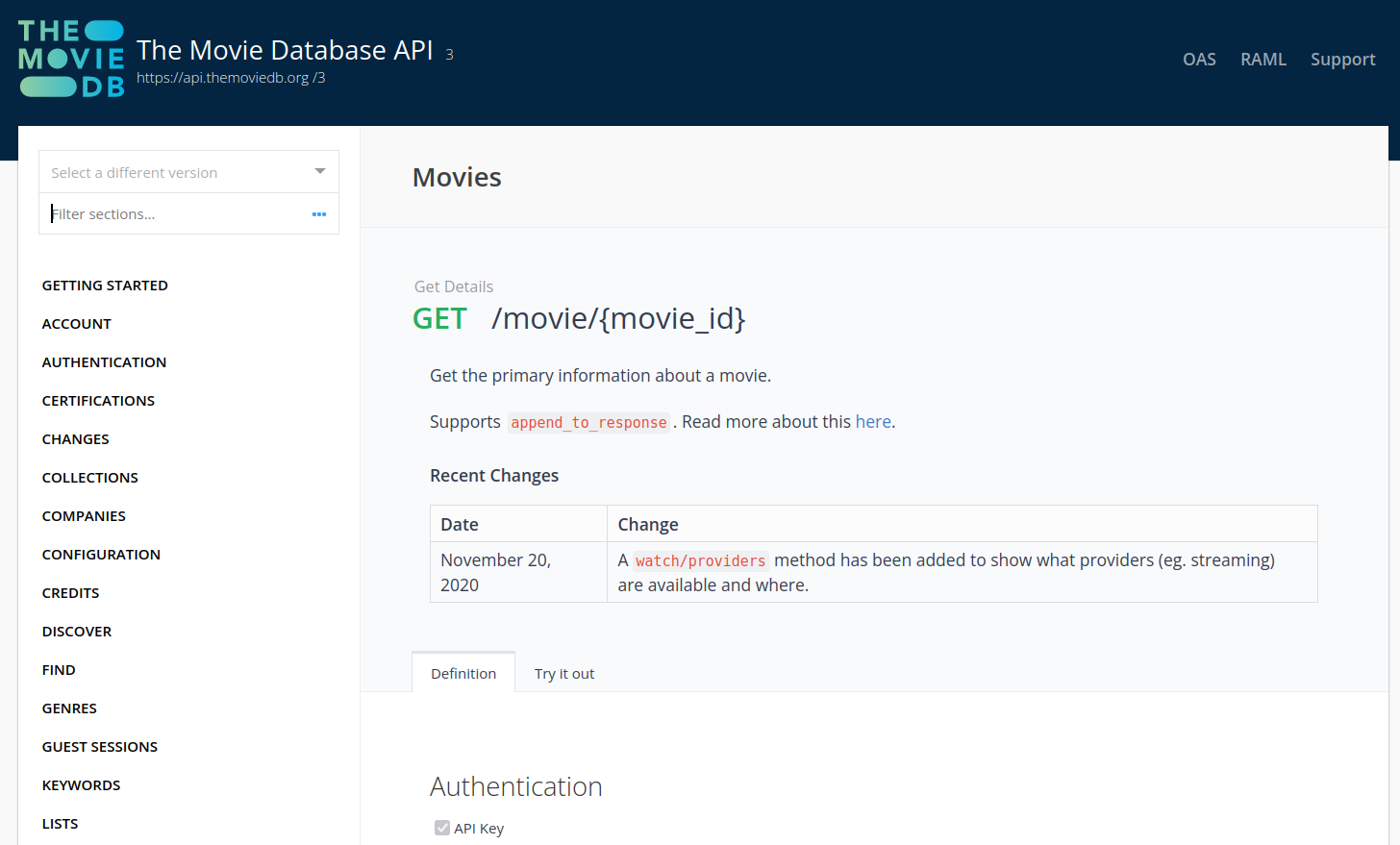
Task: Open Keywords section
Action: [82, 785]
